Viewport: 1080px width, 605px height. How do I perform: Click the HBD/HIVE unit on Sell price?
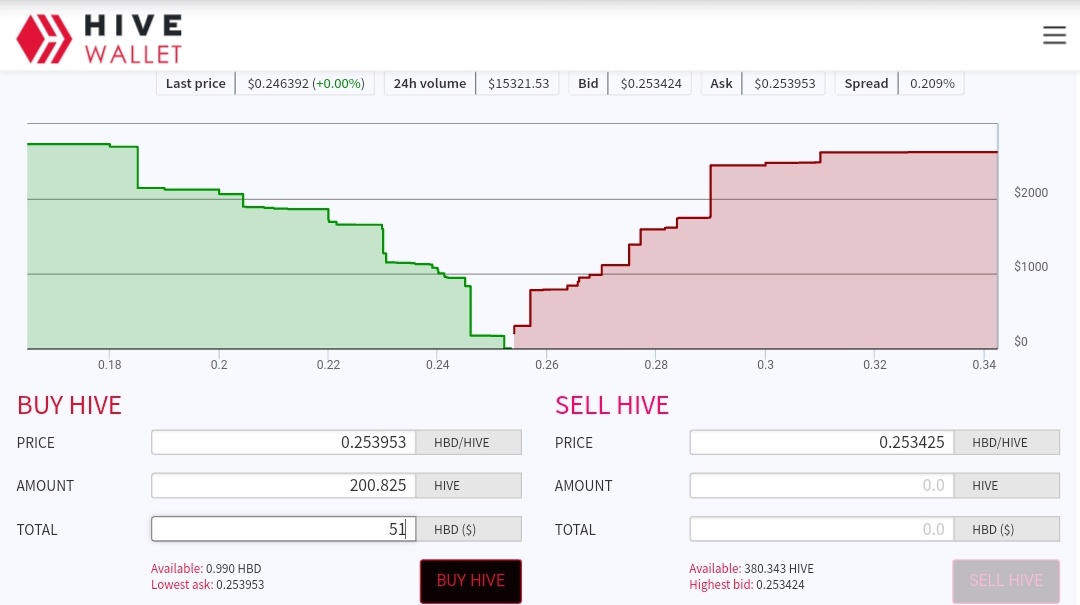pyautogui.click(x=1007, y=442)
